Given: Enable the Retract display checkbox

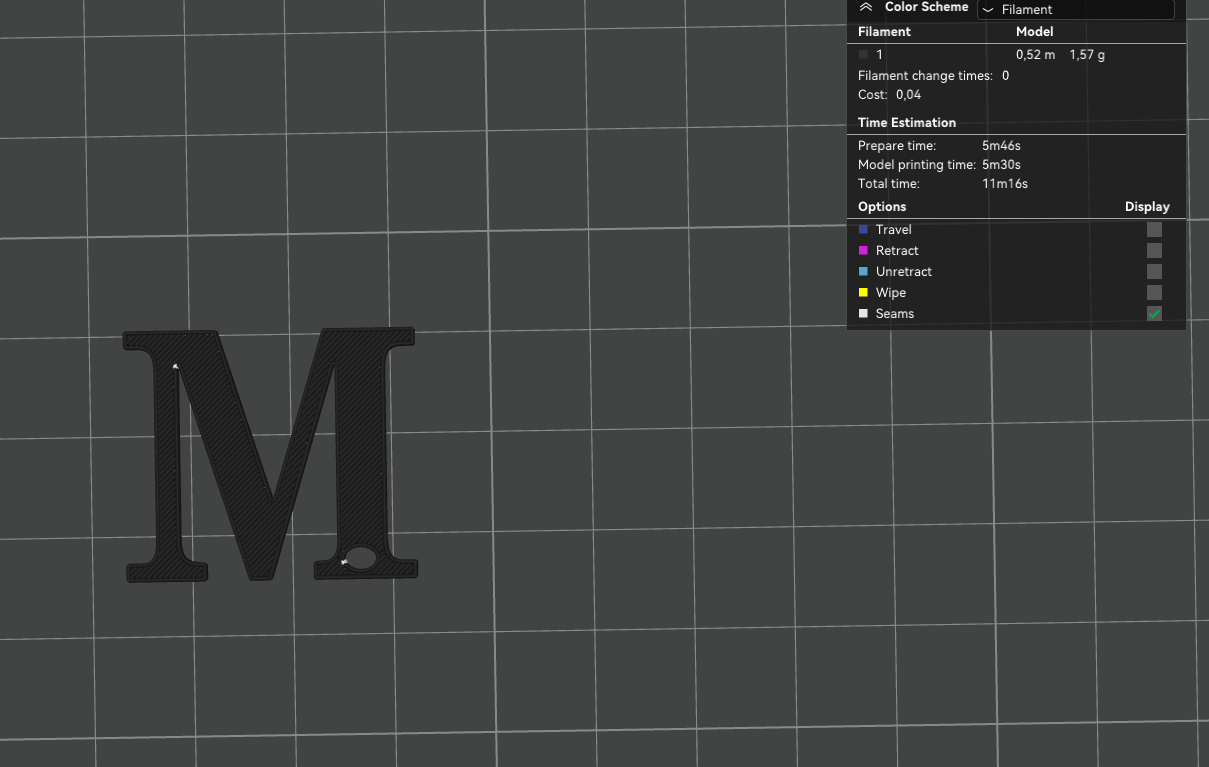Looking at the screenshot, I should click(1154, 251).
